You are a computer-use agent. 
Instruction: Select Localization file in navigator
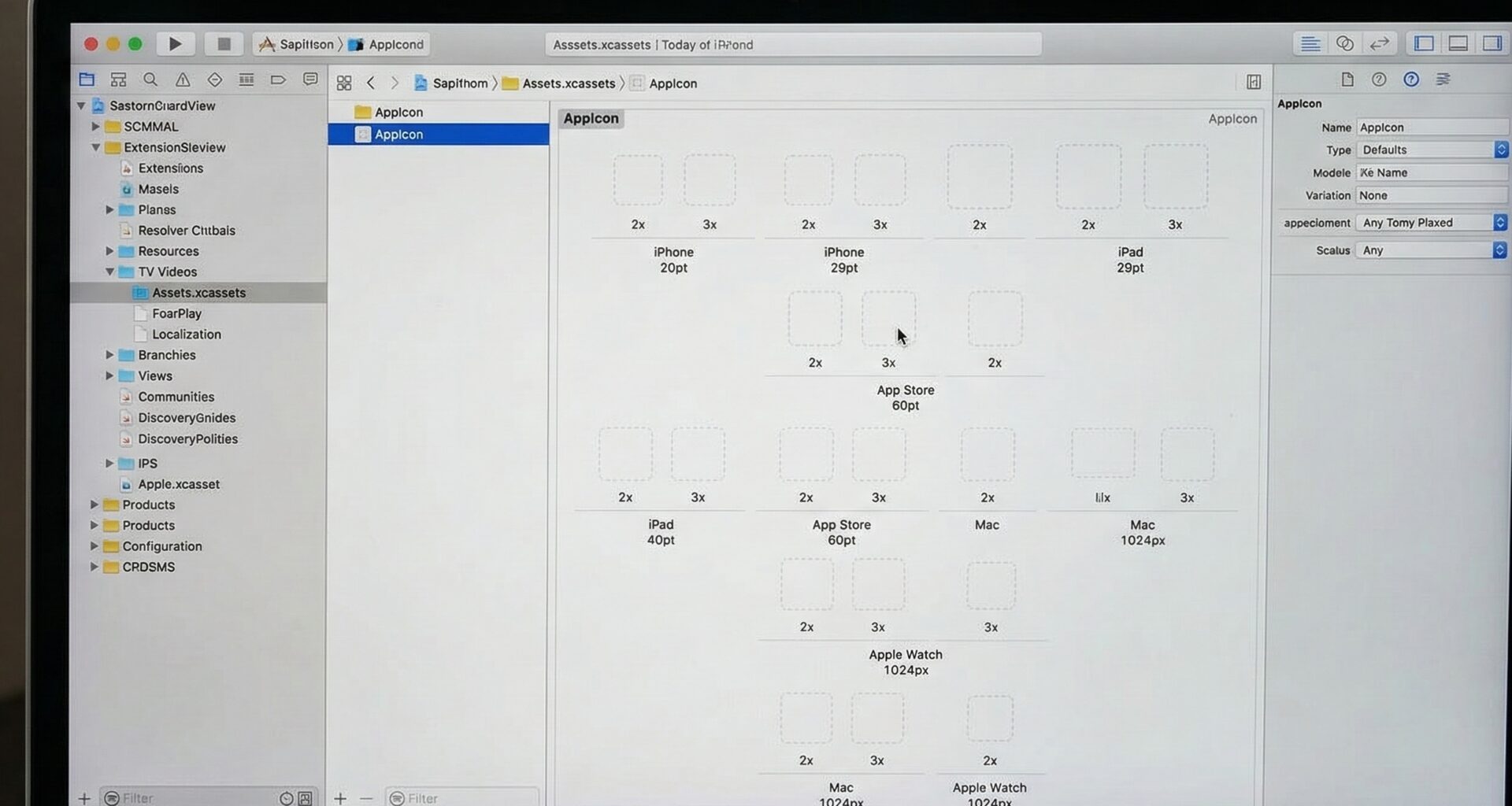click(x=186, y=335)
